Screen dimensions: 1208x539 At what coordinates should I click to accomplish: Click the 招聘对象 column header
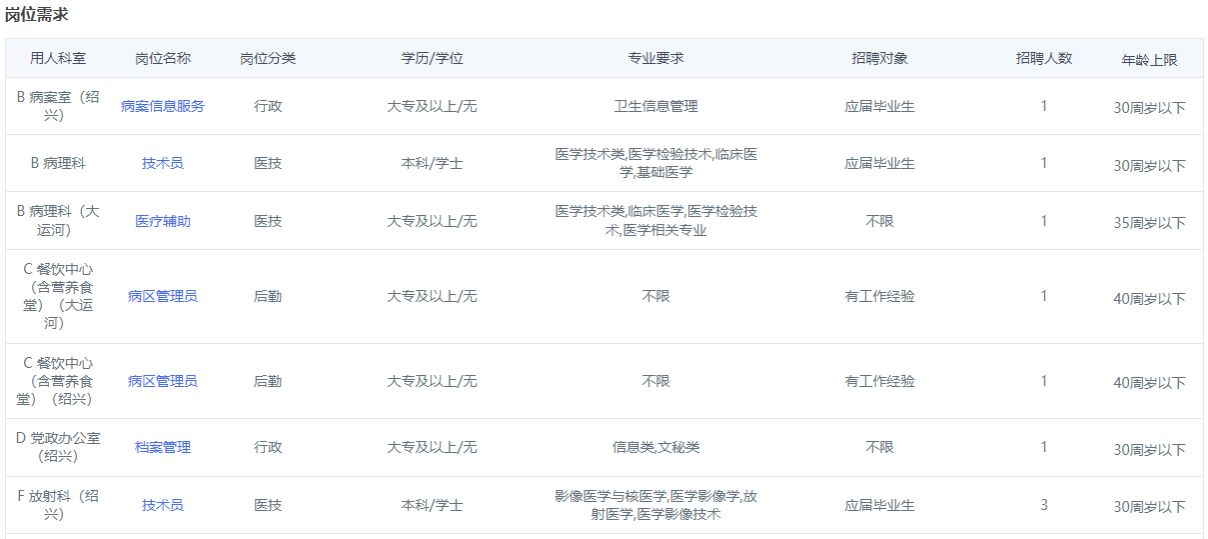pyautogui.click(x=880, y=58)
